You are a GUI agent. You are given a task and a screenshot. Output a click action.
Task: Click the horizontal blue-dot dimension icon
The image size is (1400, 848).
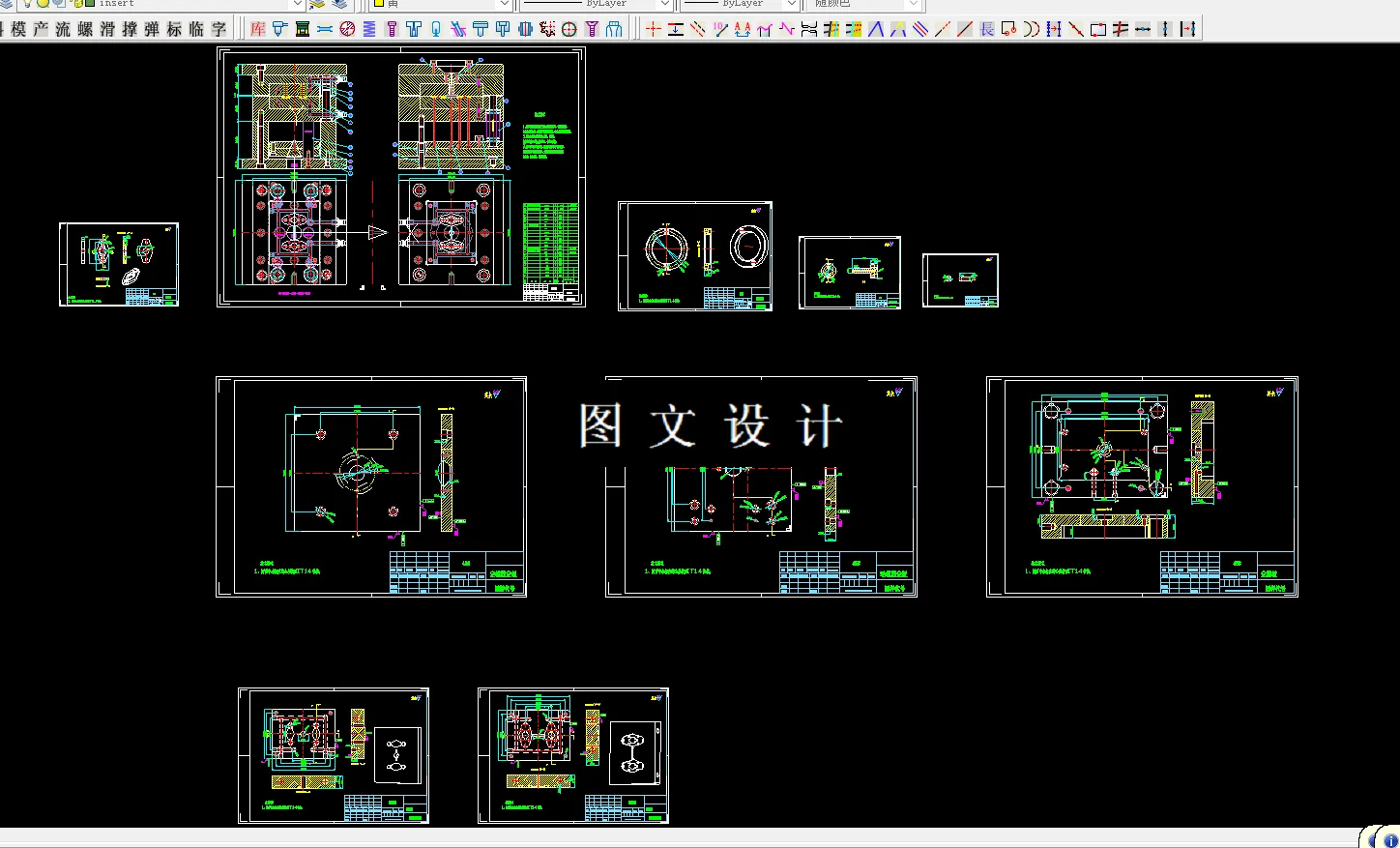1142,29
